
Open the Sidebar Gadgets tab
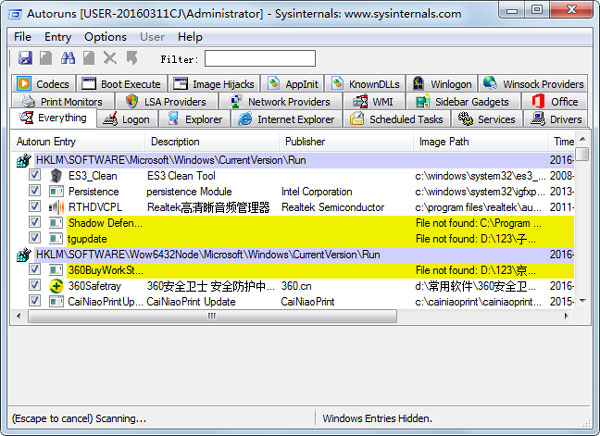[x=463, y=101]
